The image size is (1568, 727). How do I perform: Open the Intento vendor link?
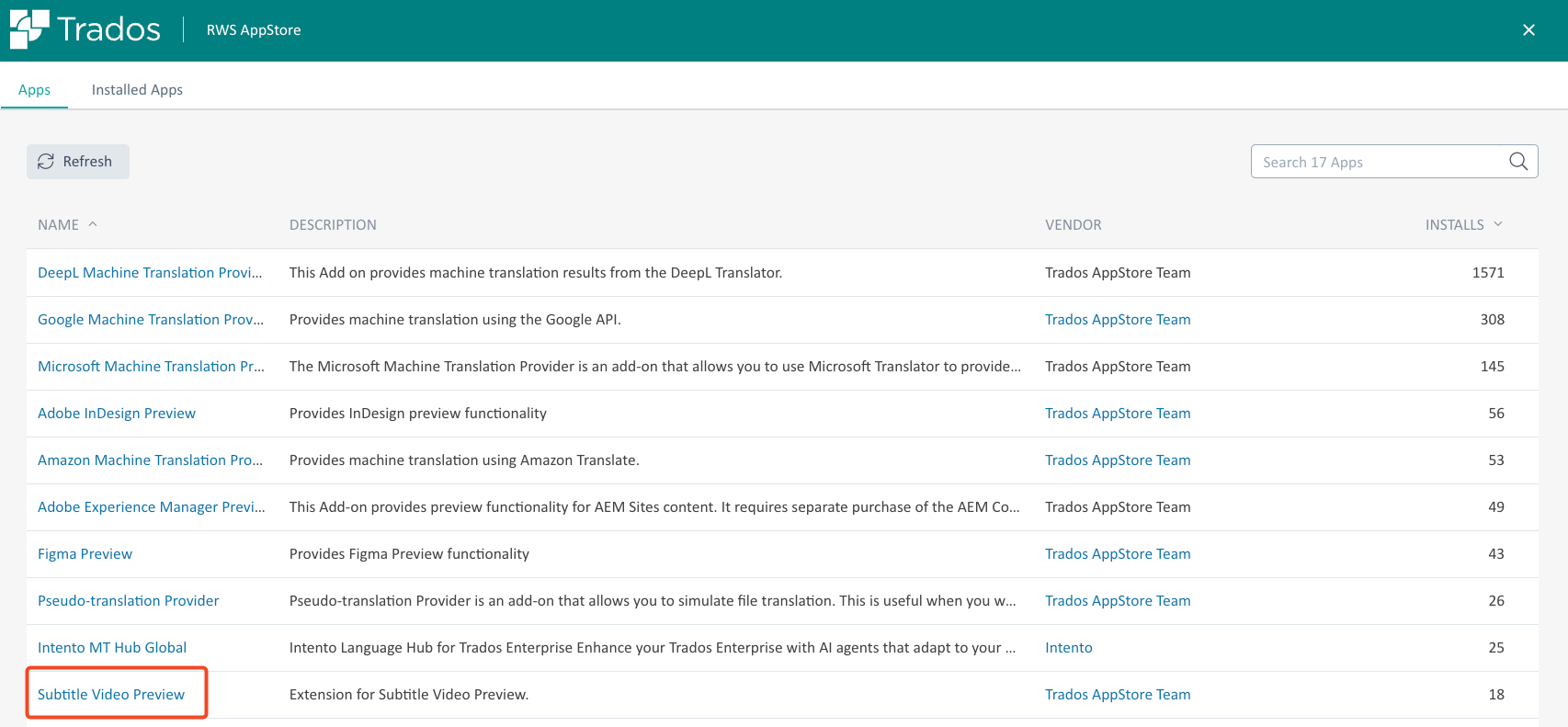click(1069, 648)
